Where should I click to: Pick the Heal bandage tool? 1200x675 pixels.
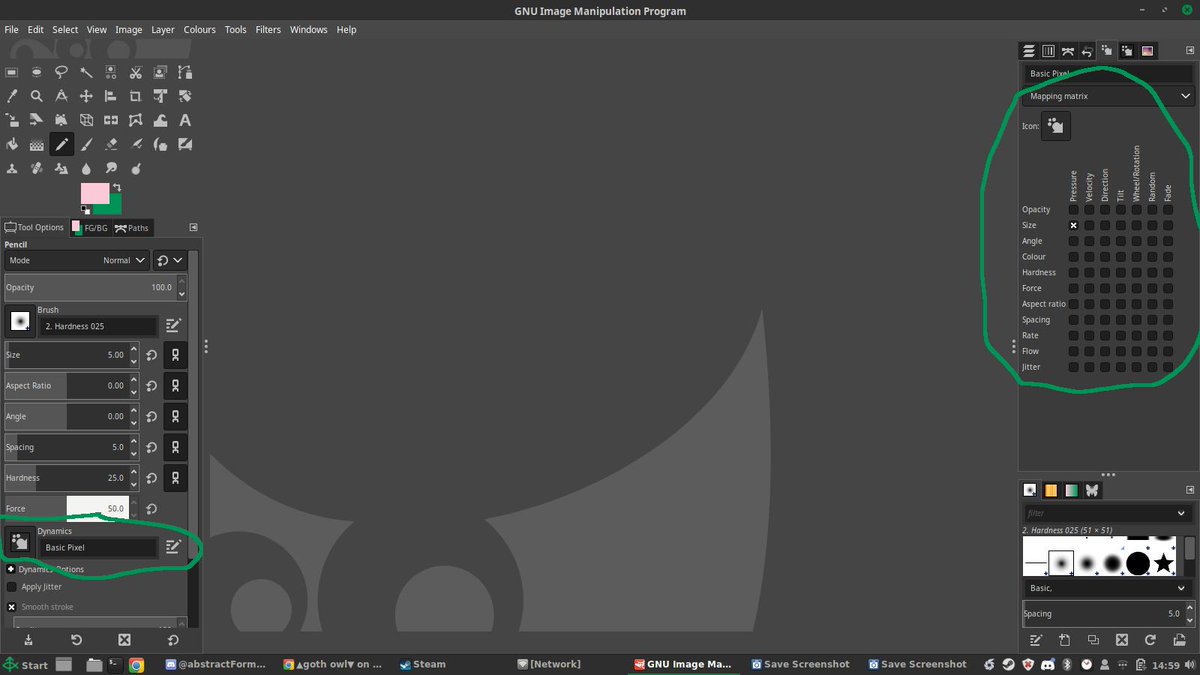(37, 168)
